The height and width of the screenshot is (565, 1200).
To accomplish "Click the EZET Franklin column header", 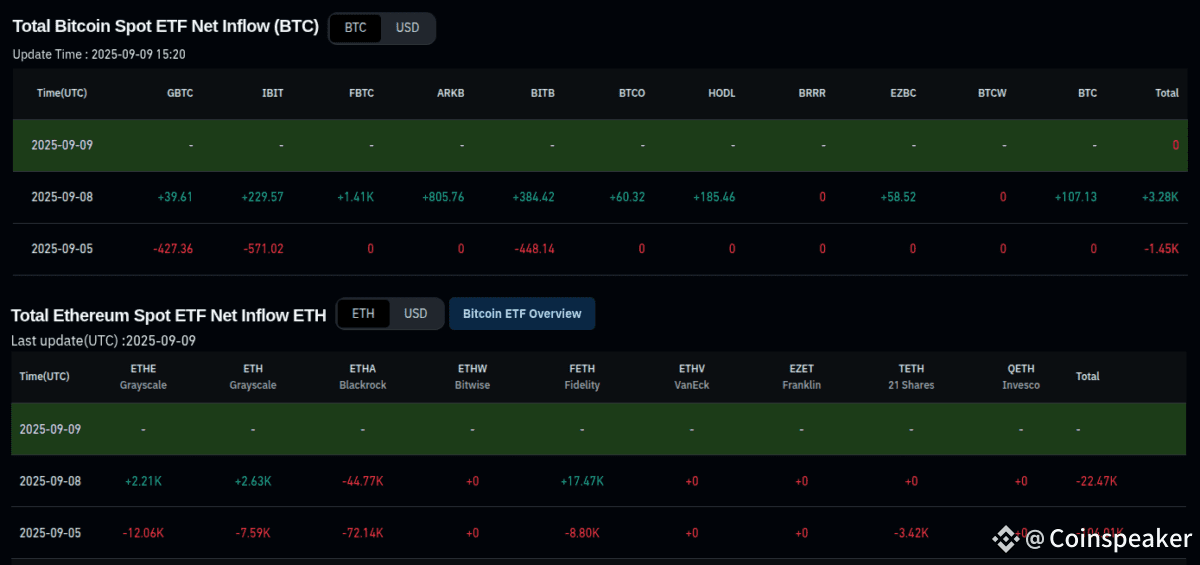I will (x=802, y=376).
